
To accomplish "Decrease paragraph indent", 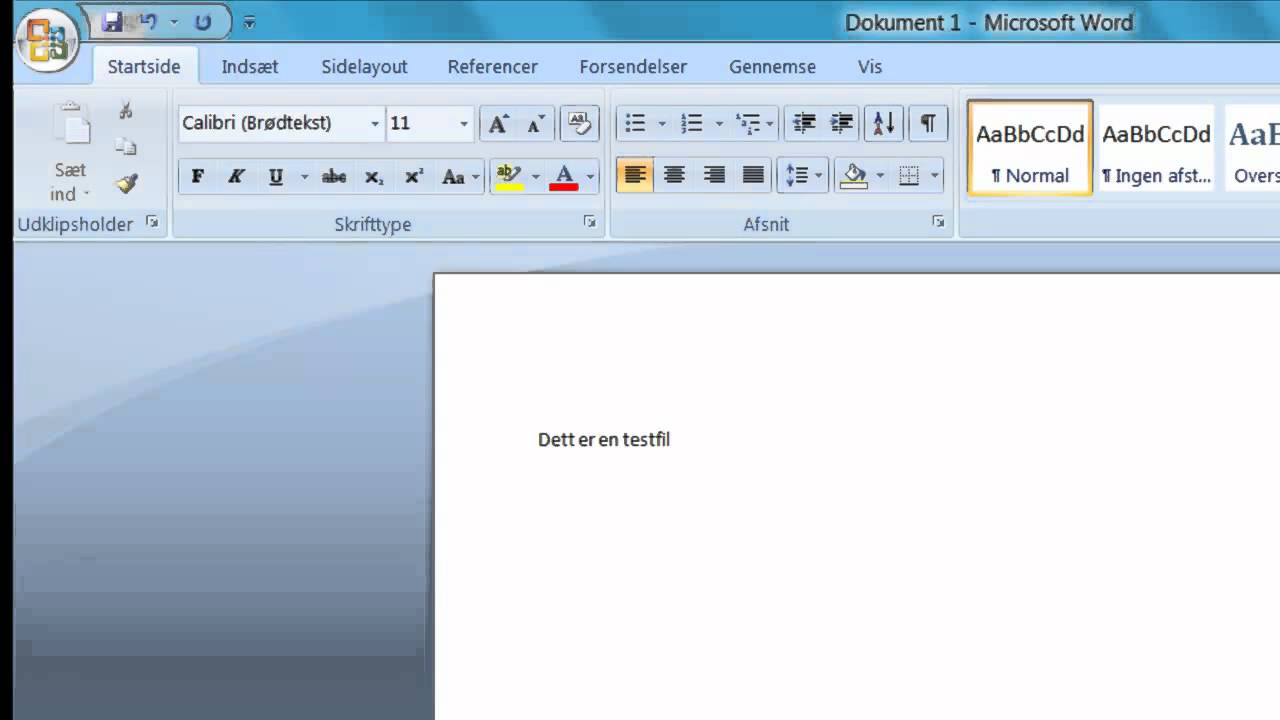I will [x=804, y=123].
